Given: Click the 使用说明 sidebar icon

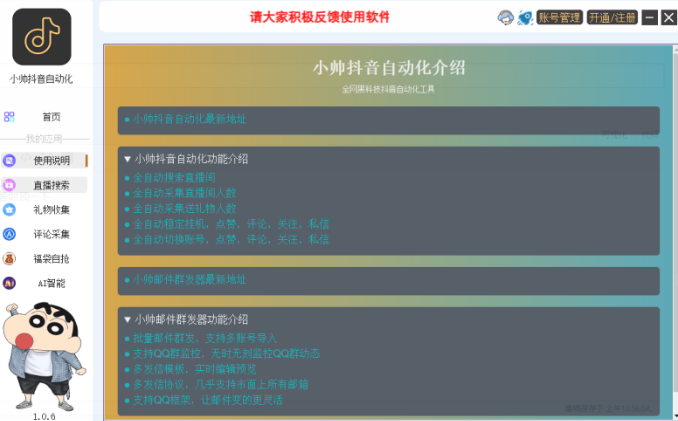Looking at the screenshot, I should point(9,161).
